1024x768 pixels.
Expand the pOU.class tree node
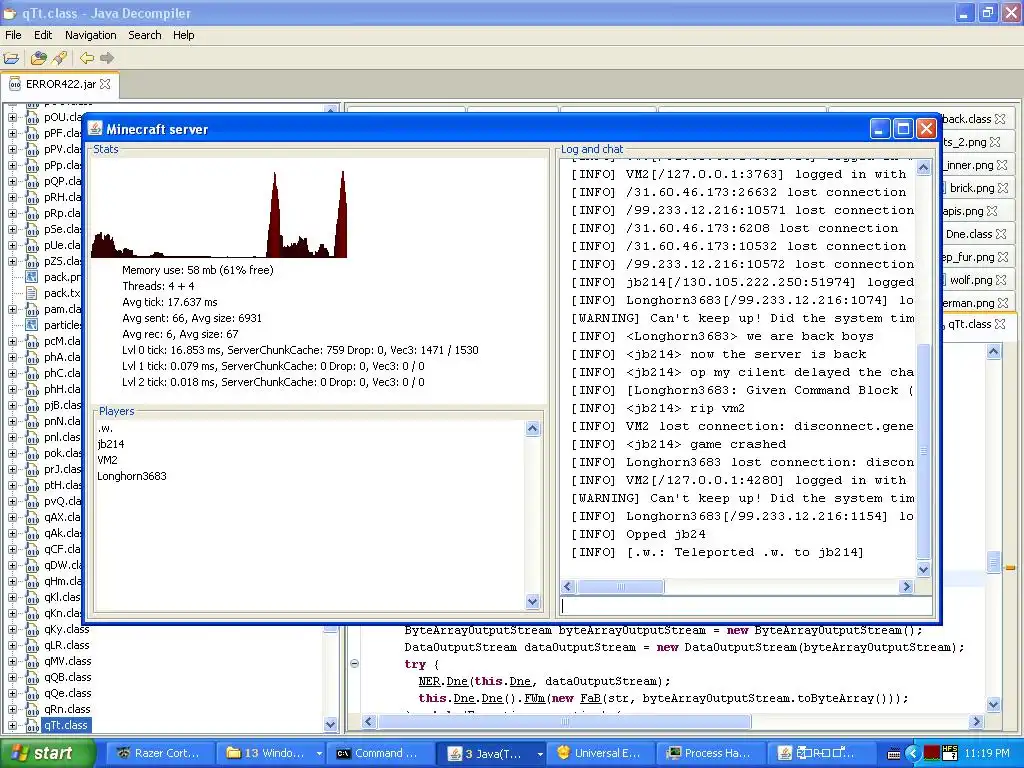[12, 118]
